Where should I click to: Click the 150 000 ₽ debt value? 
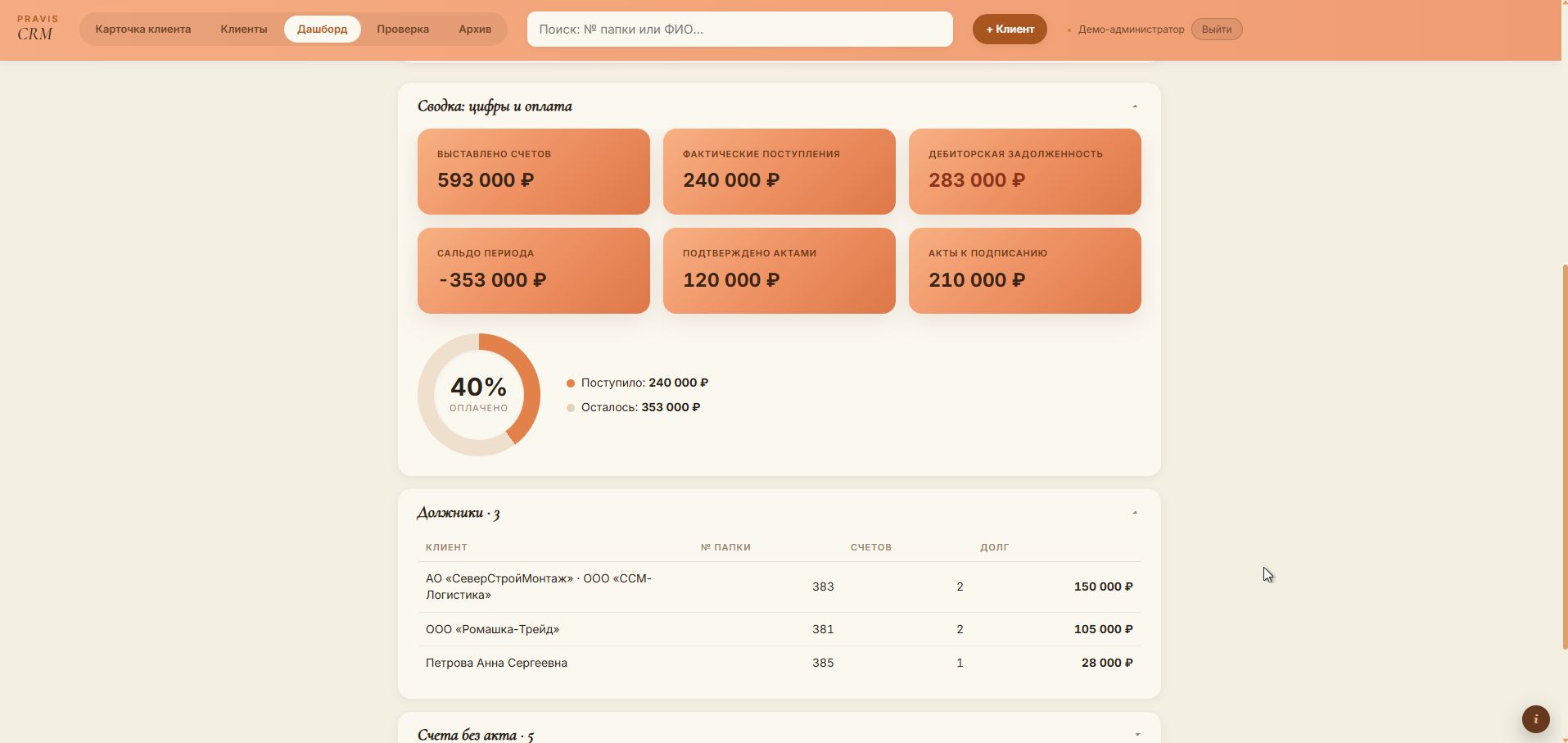point(1103,587)
